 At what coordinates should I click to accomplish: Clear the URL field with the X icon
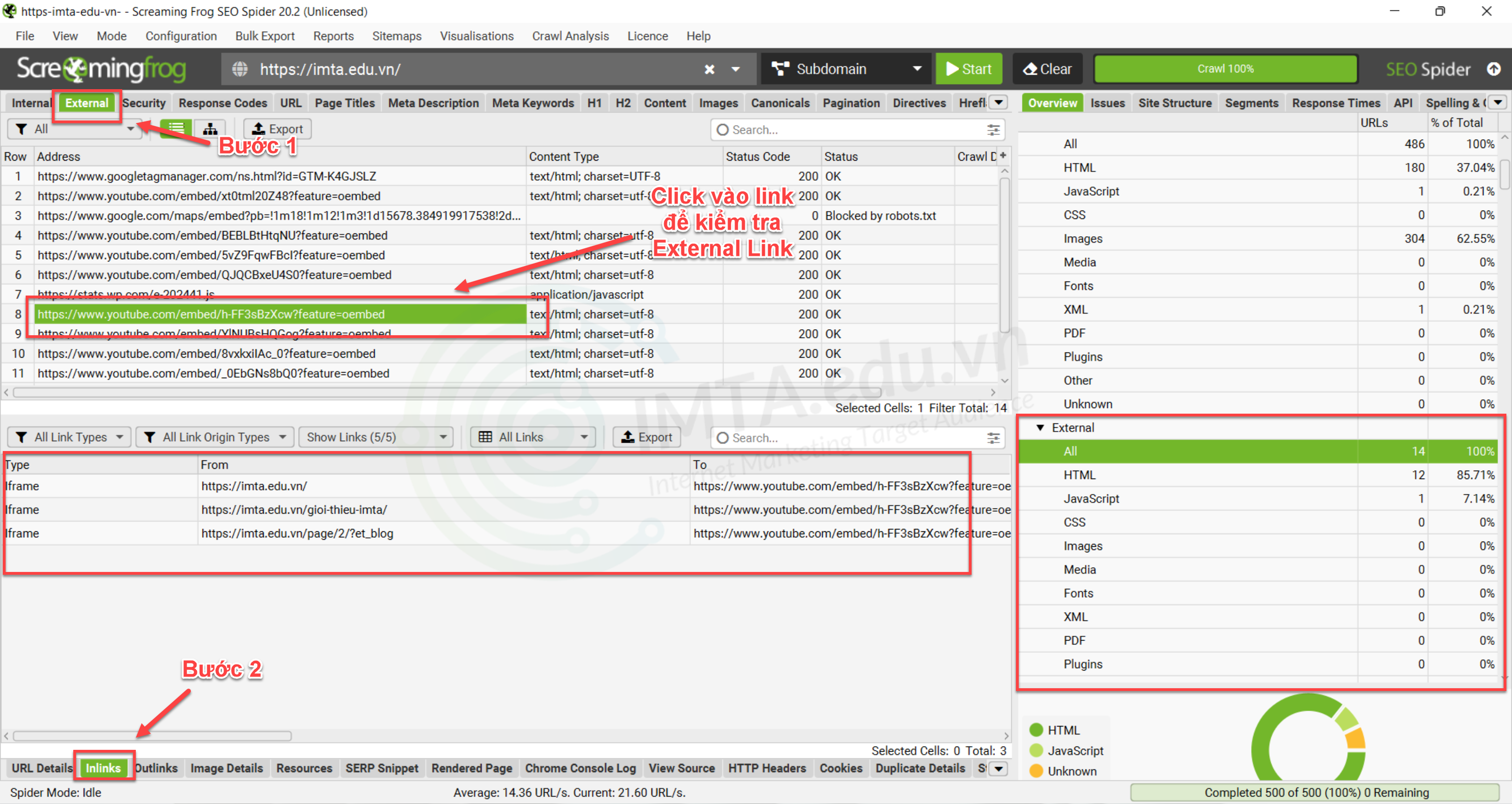(709, 69)
